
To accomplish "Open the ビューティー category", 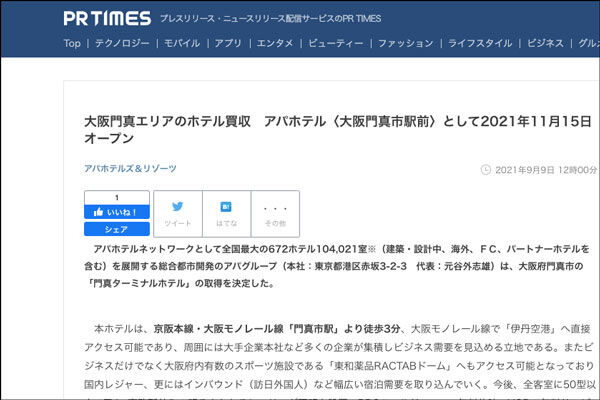I will (x=336, y=43).
